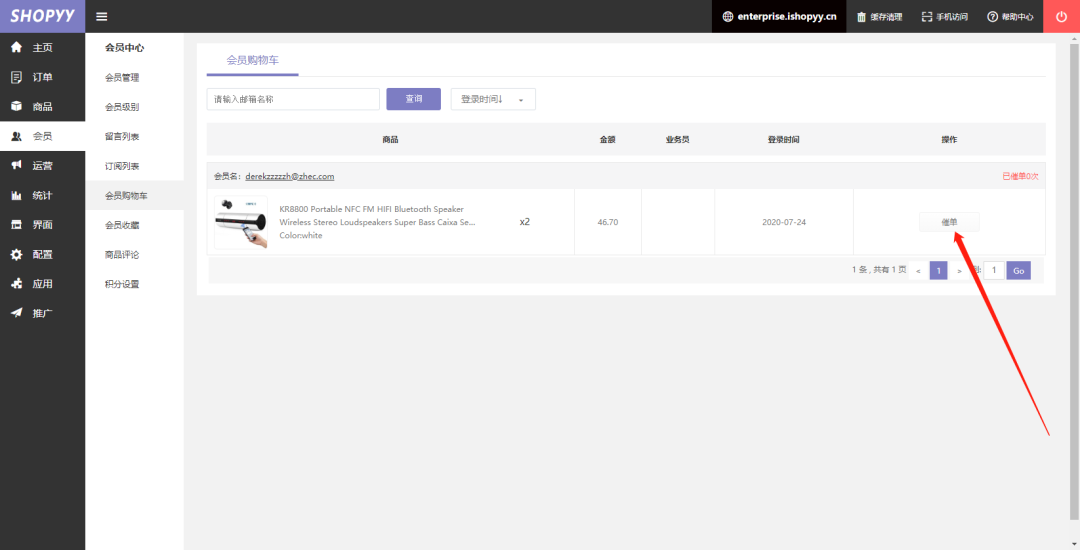
Task: Click the globe icon beside enterprise.ishopyy.cn
Action: click(727, 17)
